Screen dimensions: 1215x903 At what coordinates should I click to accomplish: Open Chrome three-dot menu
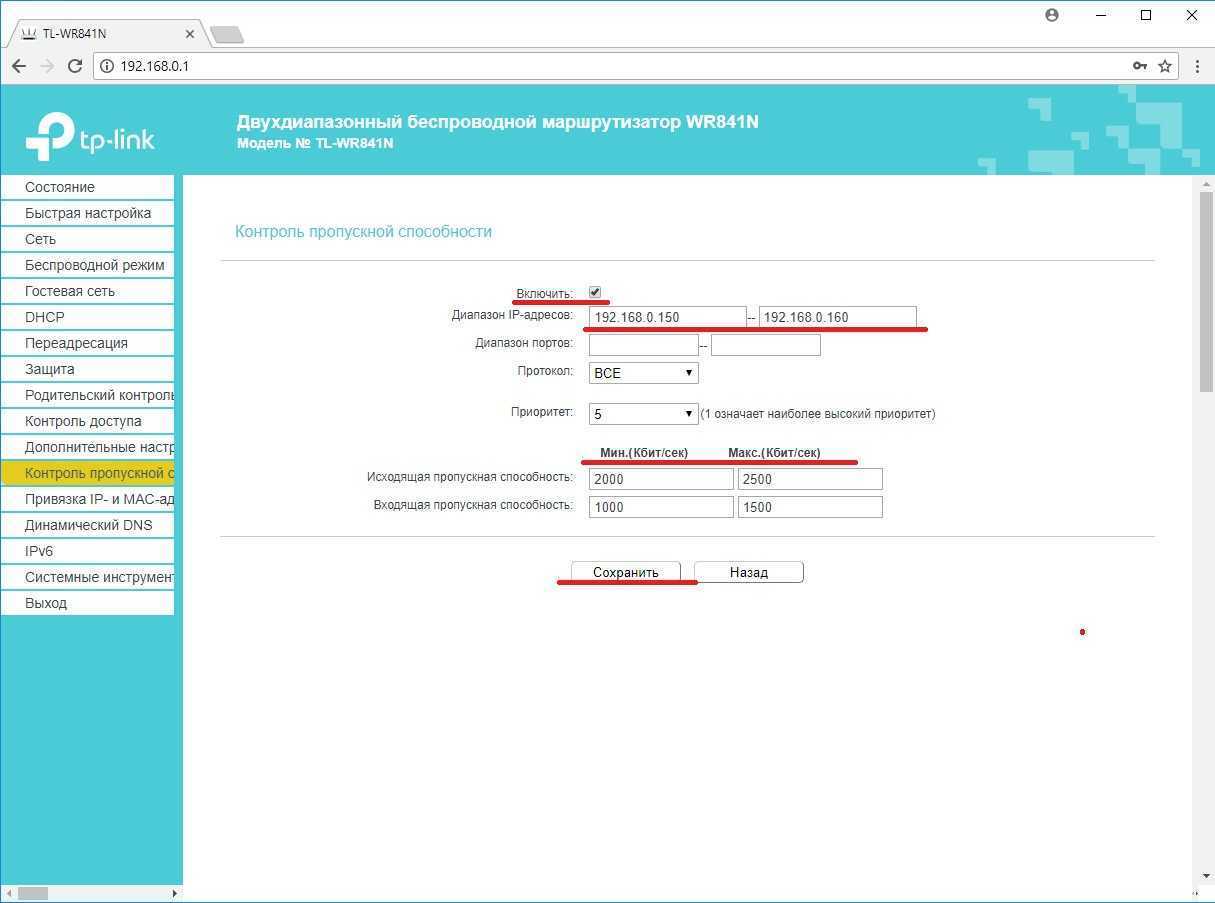click(1198, 66)
